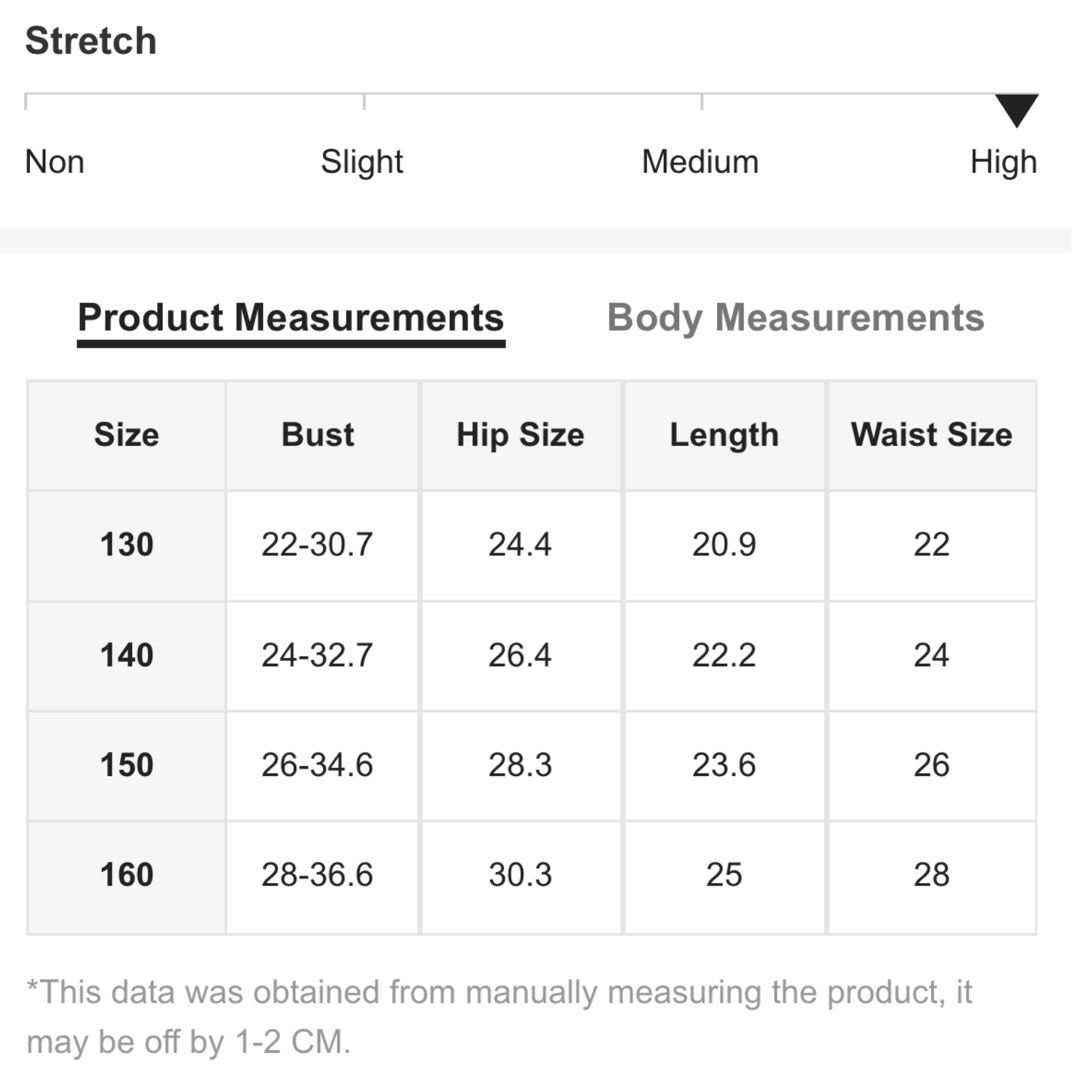The height and width of the screenshot is (1080, 1080).
Task: Select the Product Measurements tab
Action: (x=290, y=318)
